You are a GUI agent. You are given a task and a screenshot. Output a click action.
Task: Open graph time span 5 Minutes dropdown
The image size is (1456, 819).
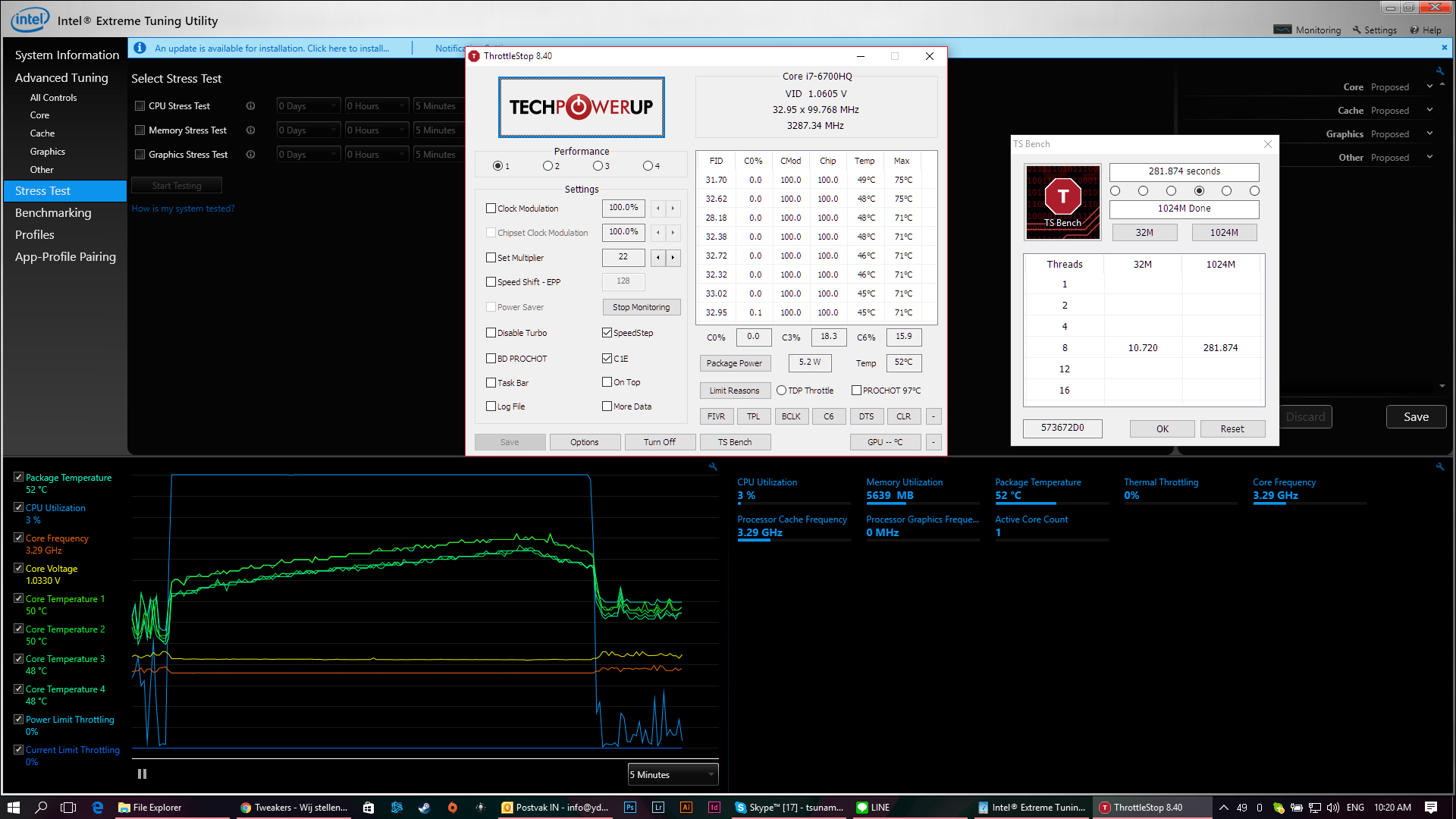coord(673,774)
